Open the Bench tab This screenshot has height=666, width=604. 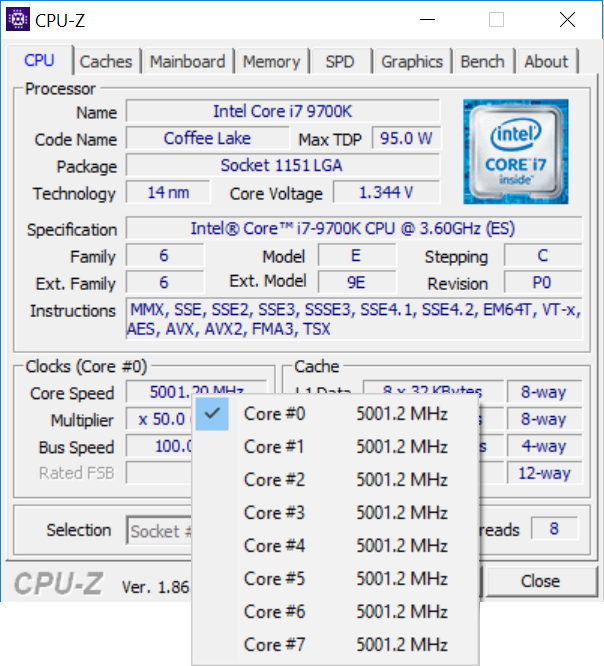[x=483, y=62]
